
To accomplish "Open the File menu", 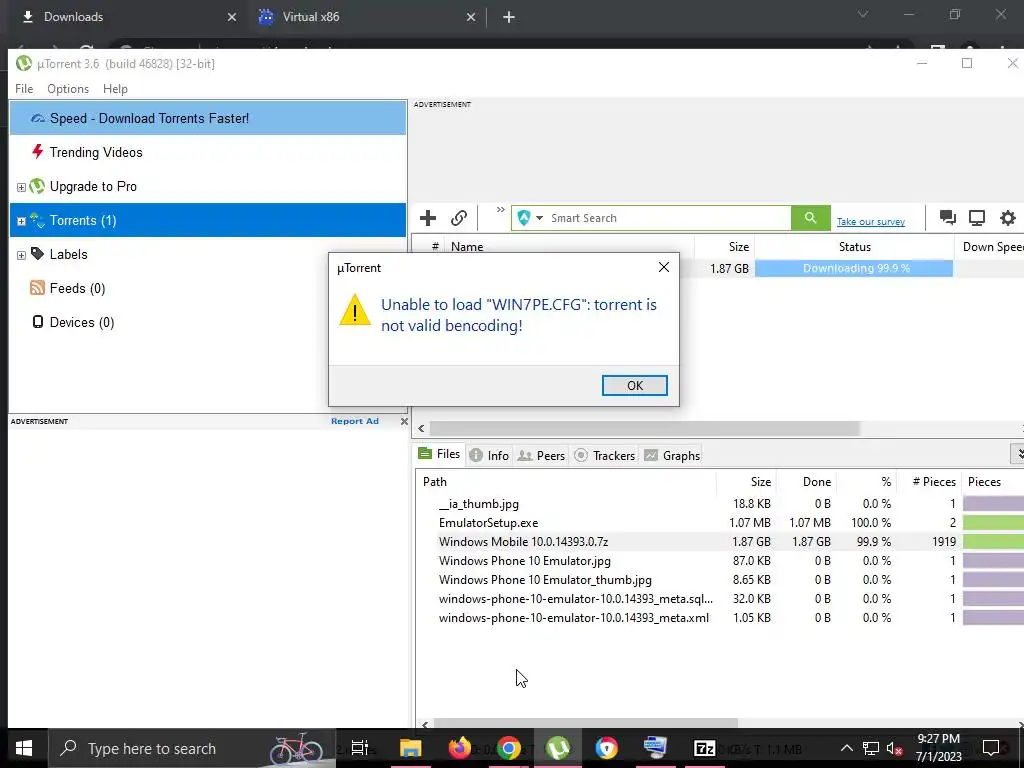I will pyautogui.click(x=24, y=89).
